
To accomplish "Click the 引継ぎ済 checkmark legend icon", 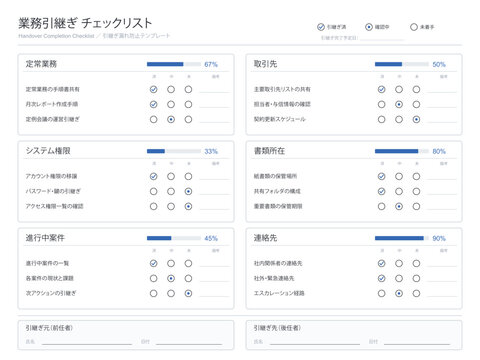I will (x=321, y=27).
